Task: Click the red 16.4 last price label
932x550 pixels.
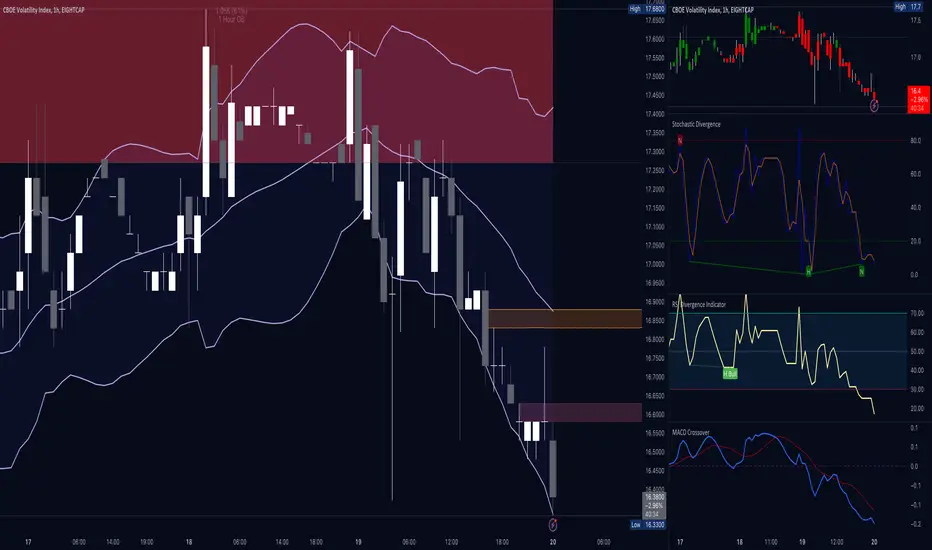Action: pyautogui.click(x=917, y=99)
